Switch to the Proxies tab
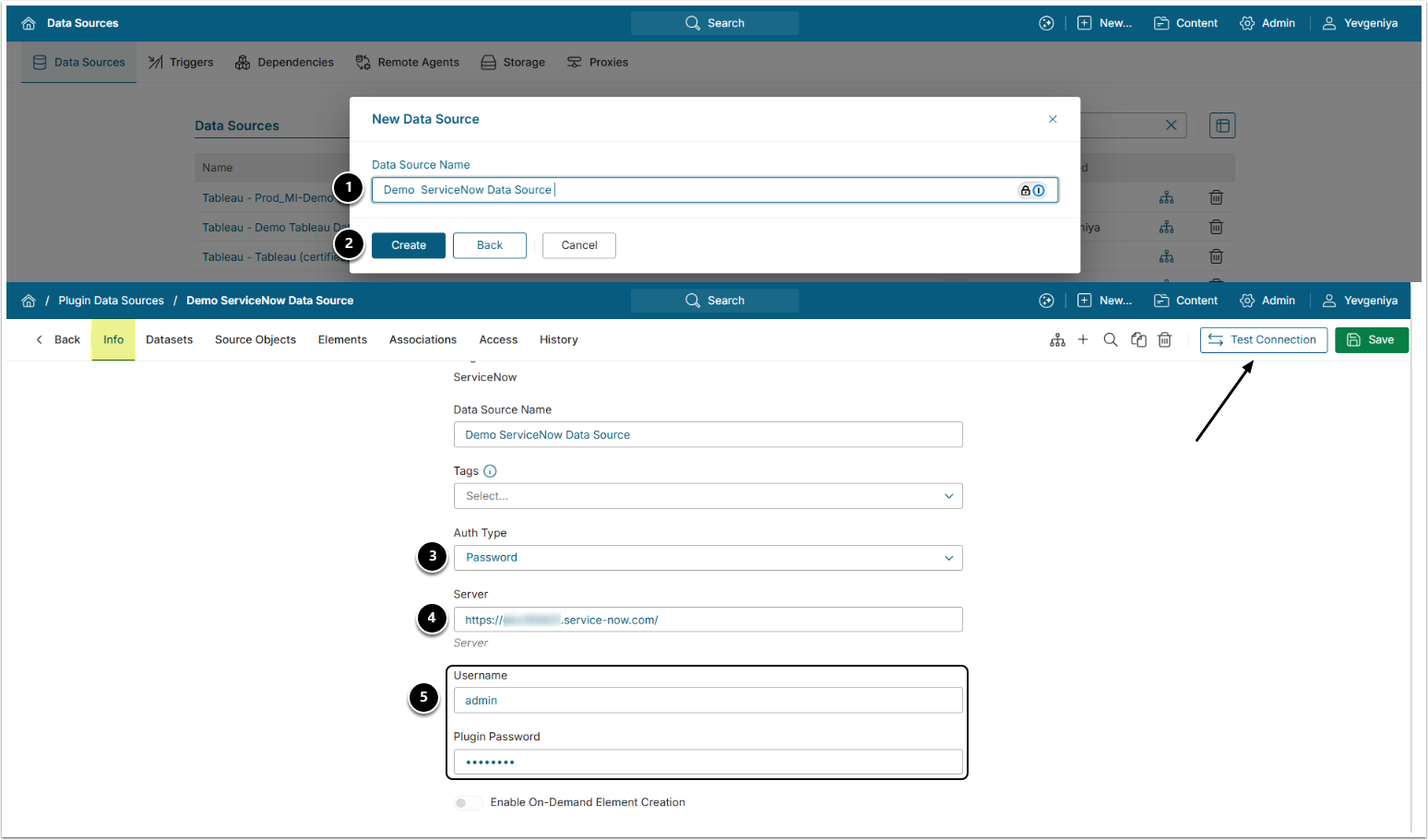The height and width of the screenshot is (840, 1428). pyautogui.click(x=597, y=63)
